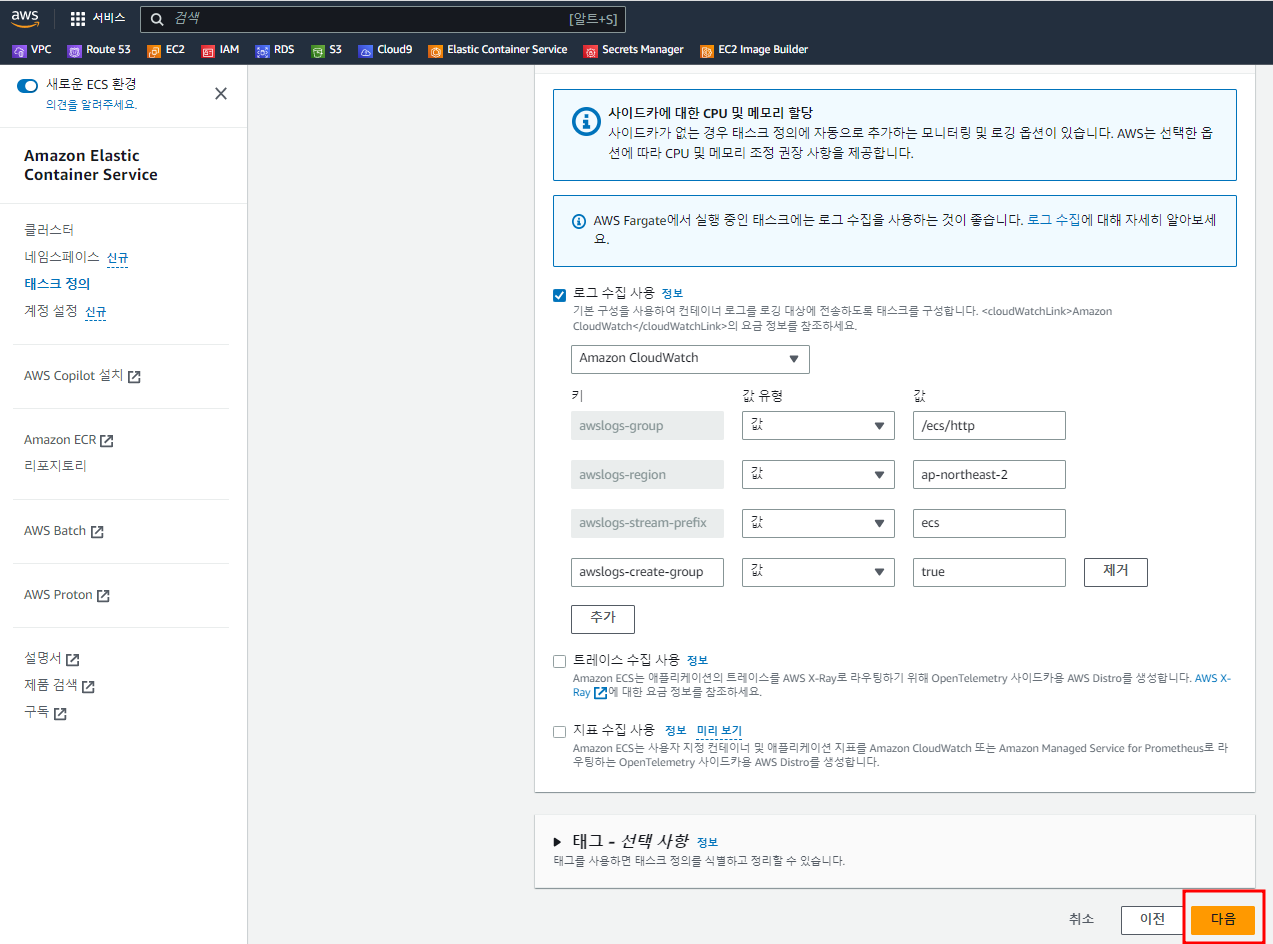
Task: Click the awslogs-region value field ap-northeast-2
Action: [x=989, y=475]
